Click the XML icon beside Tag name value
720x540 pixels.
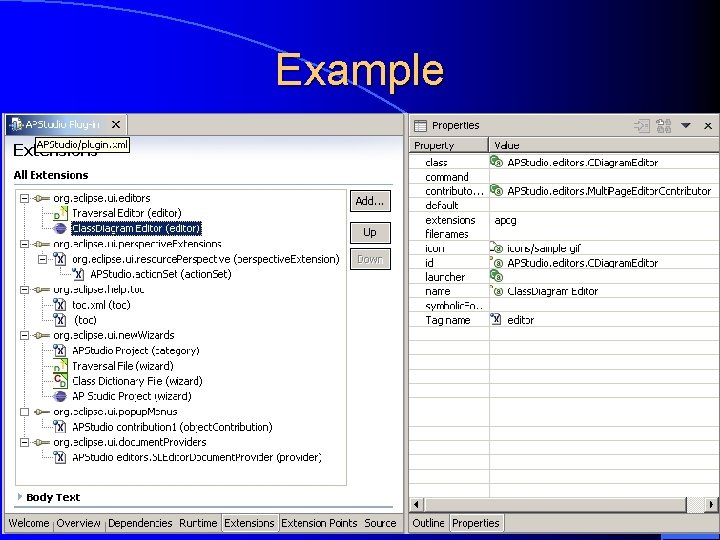click(496, 319)
